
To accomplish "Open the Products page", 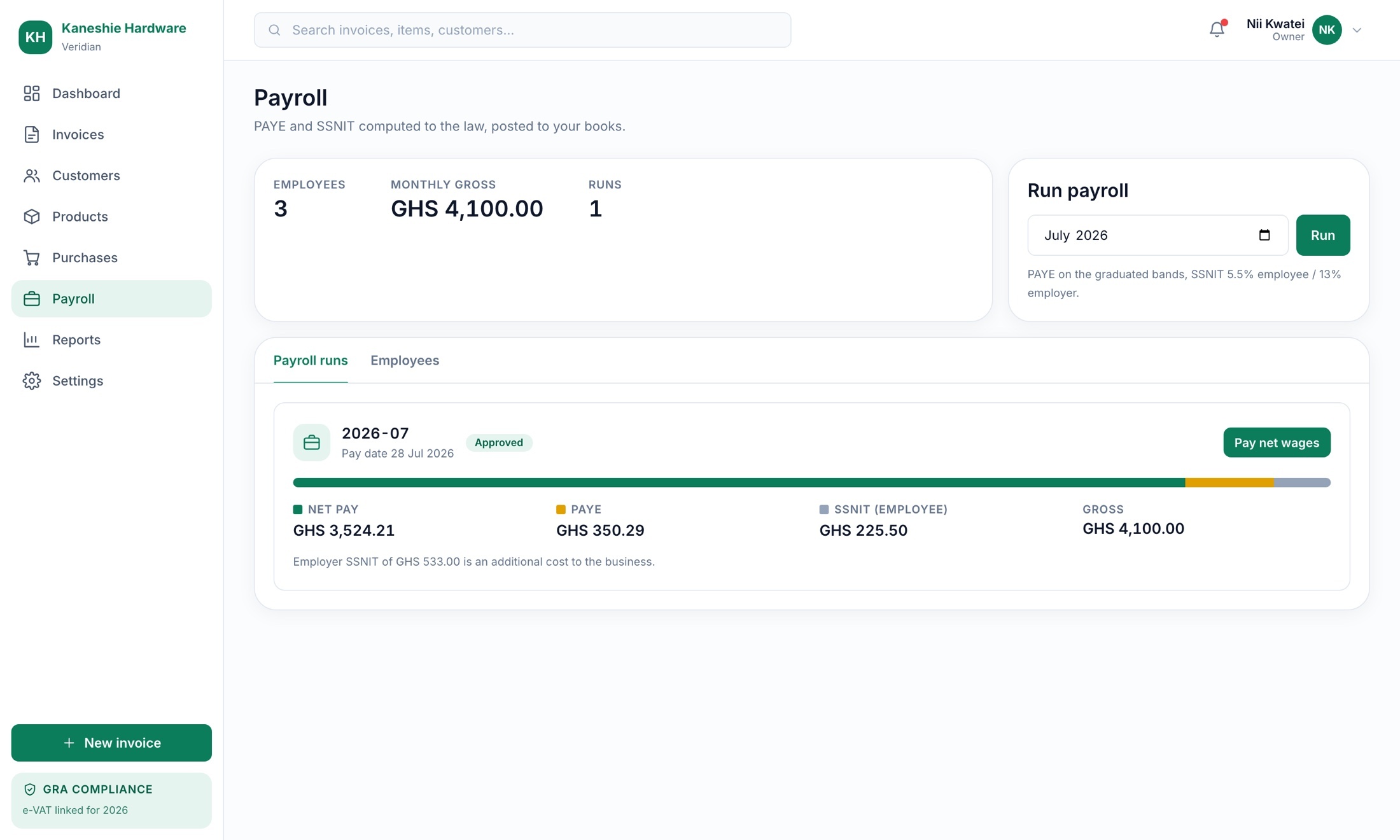I will click(x=111, y=216).
